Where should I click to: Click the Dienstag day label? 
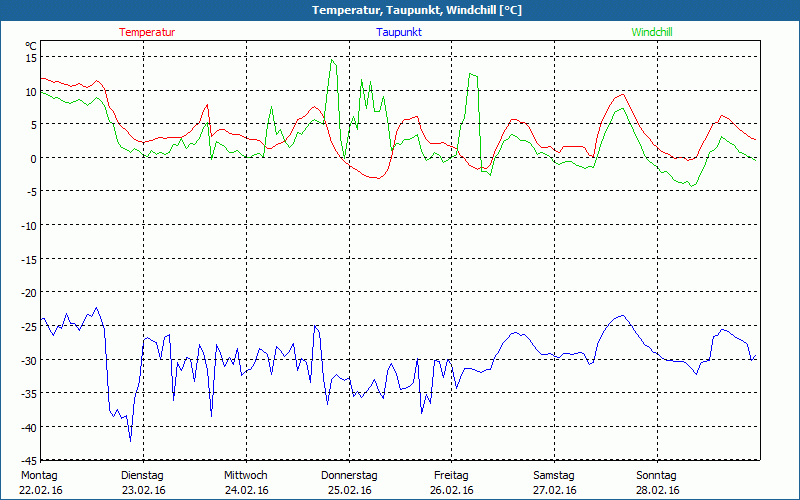(142, 476)
